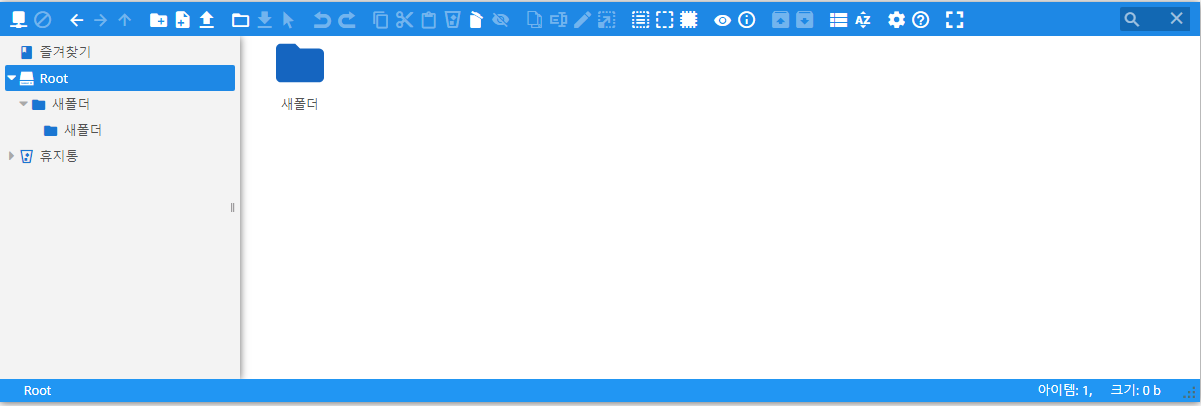Select the 새폴더 folder thumbnail

coord(299,65)
